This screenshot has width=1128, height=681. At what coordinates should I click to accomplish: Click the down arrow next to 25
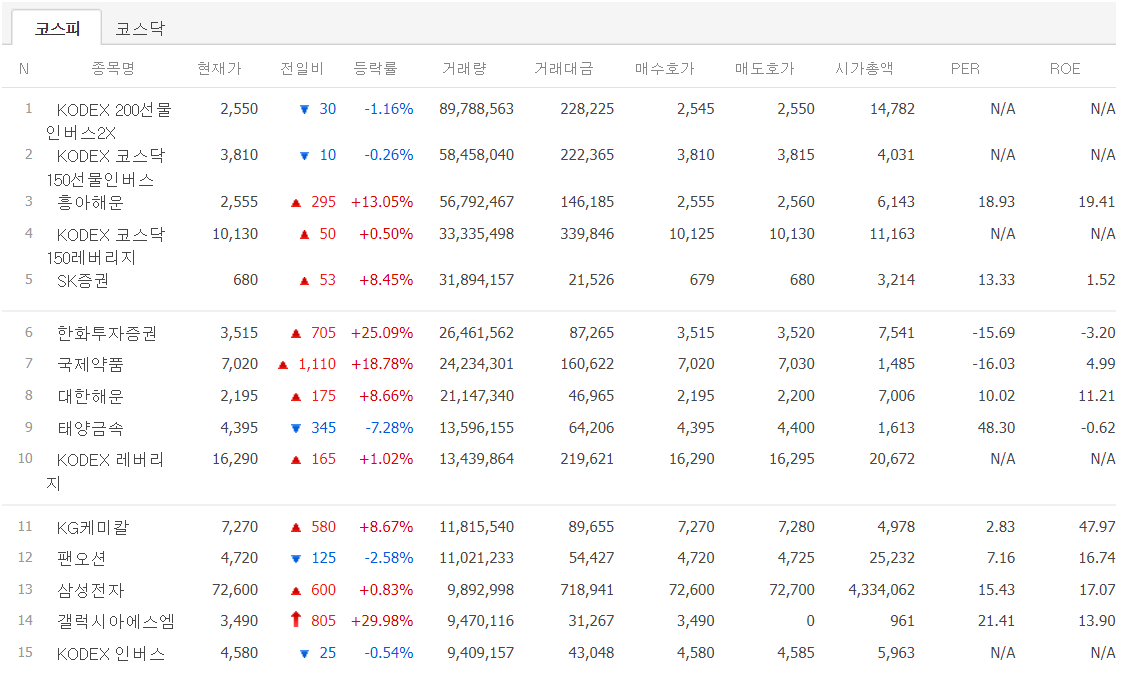304,654
